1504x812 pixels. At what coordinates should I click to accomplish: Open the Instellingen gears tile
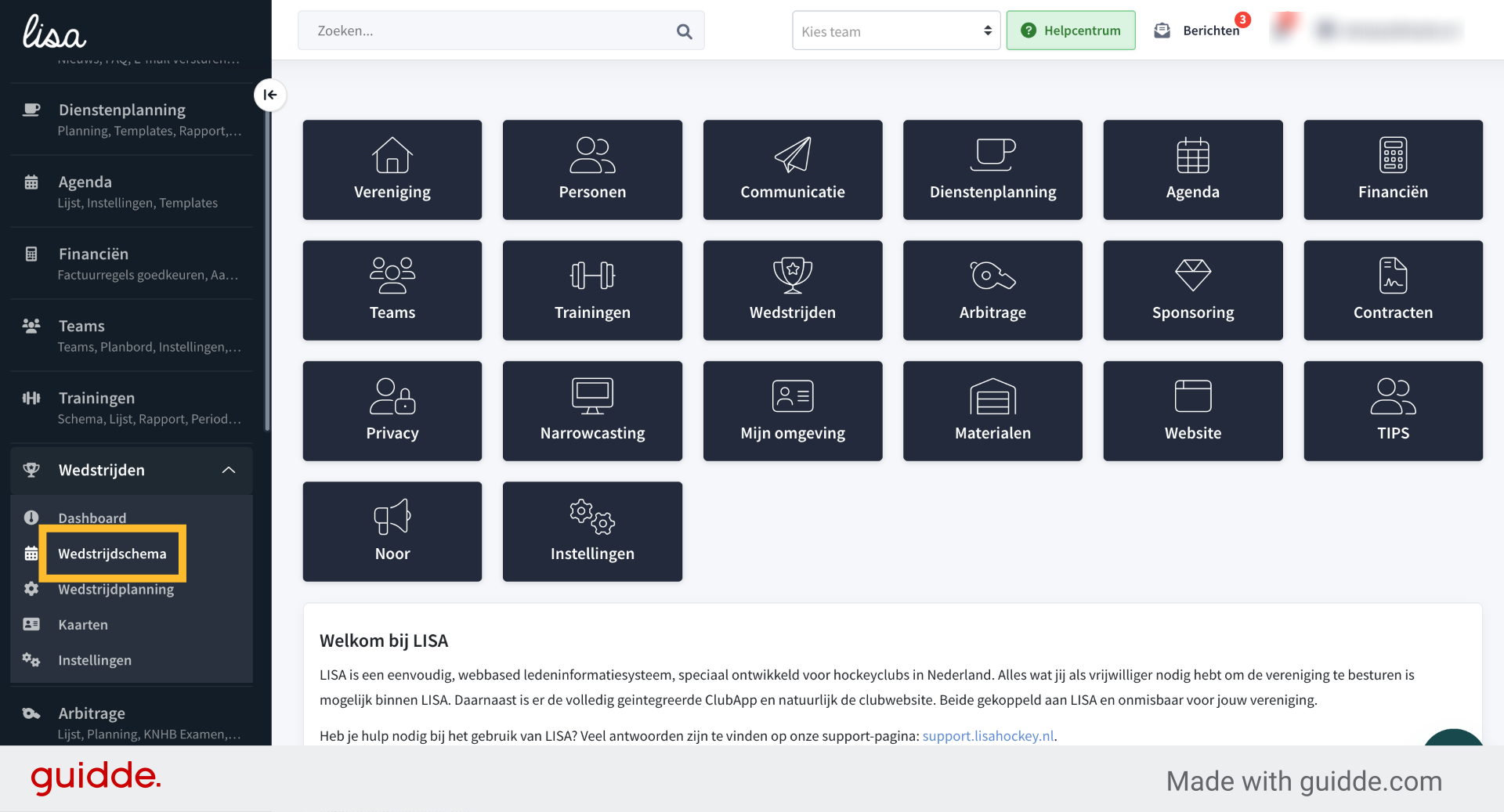click(592, 531)
